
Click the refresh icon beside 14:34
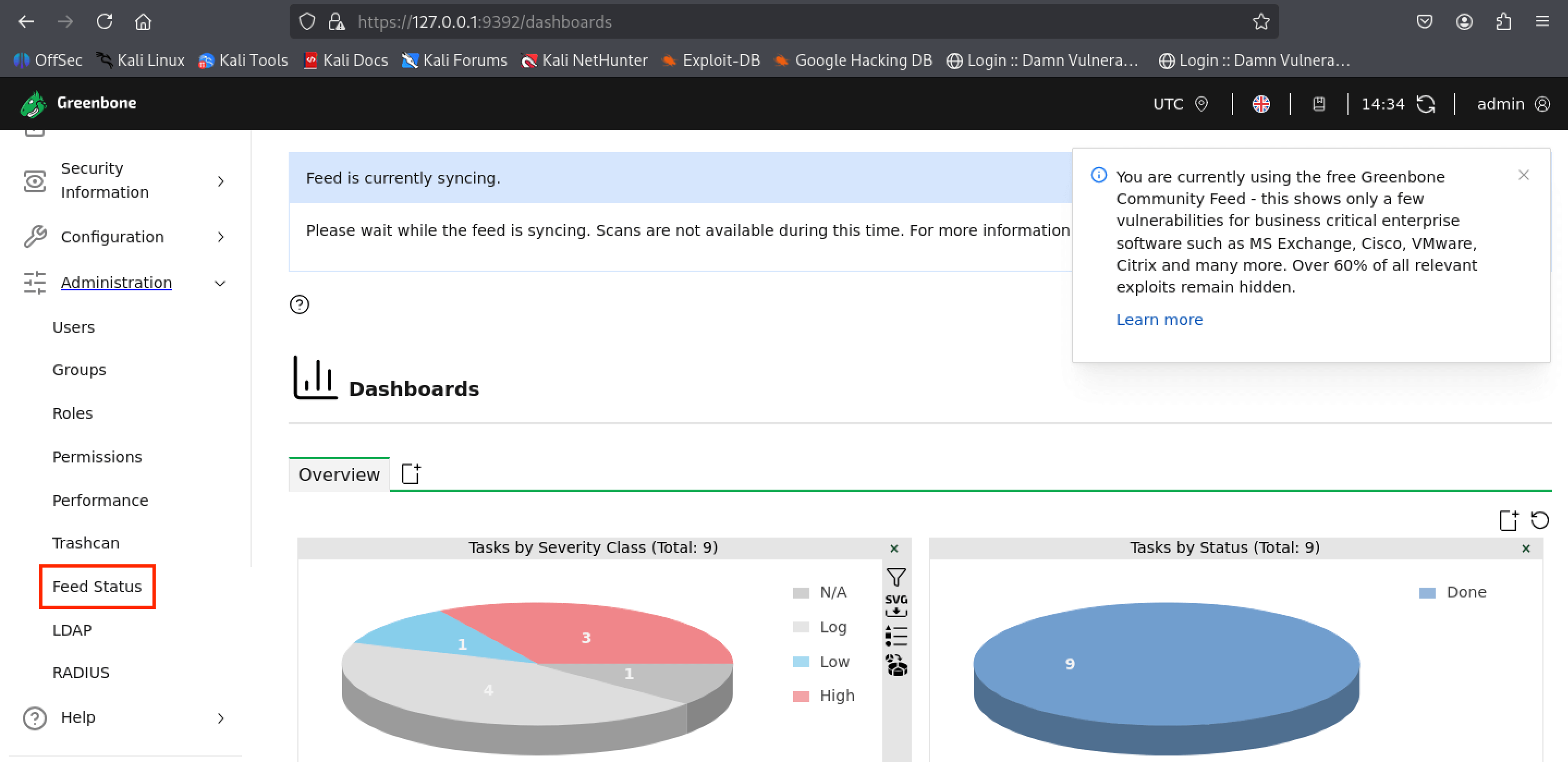tap(1425, 104)
